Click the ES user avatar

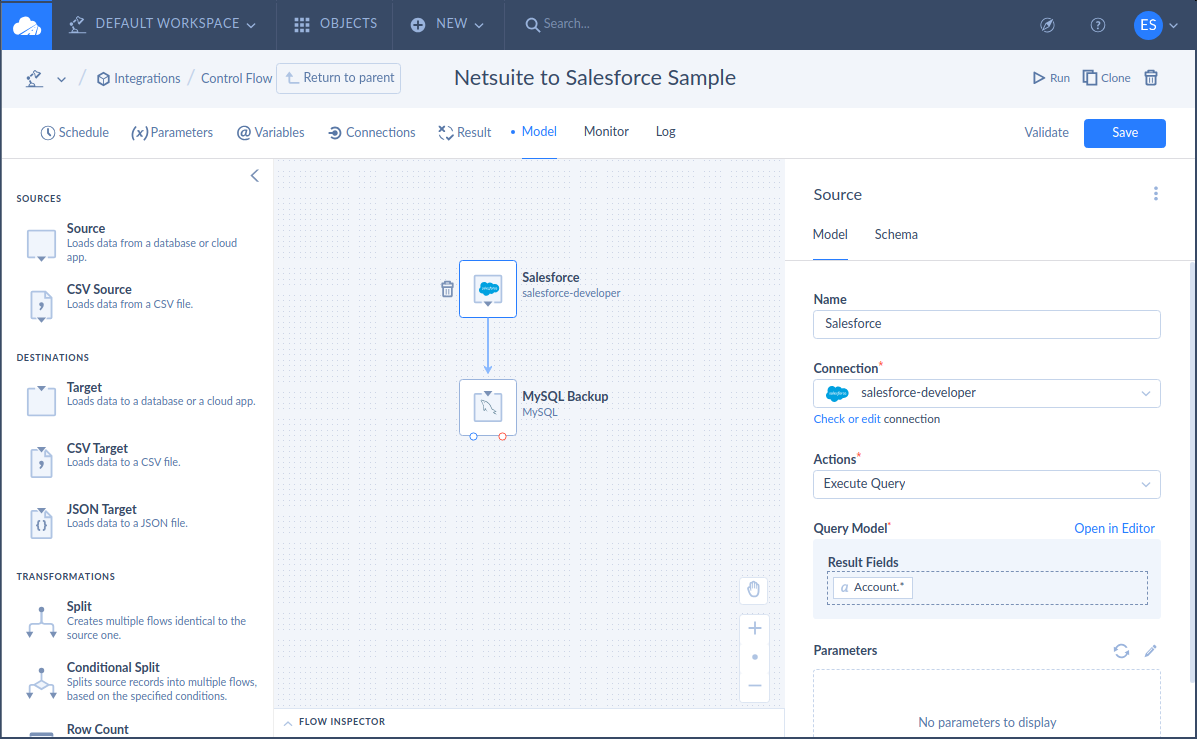coord(1147,25)
